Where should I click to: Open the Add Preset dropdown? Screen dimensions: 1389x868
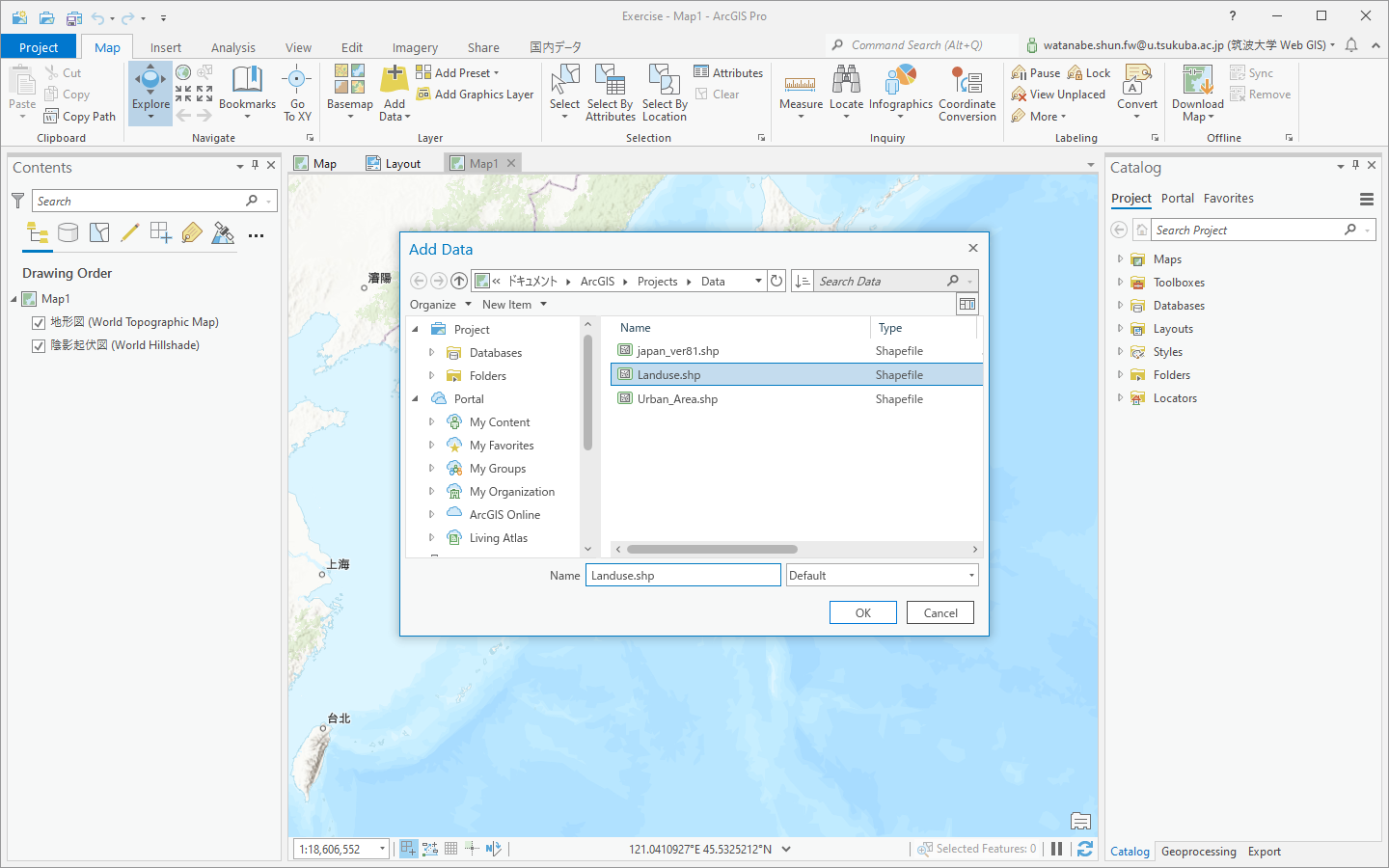coord(458,72)
